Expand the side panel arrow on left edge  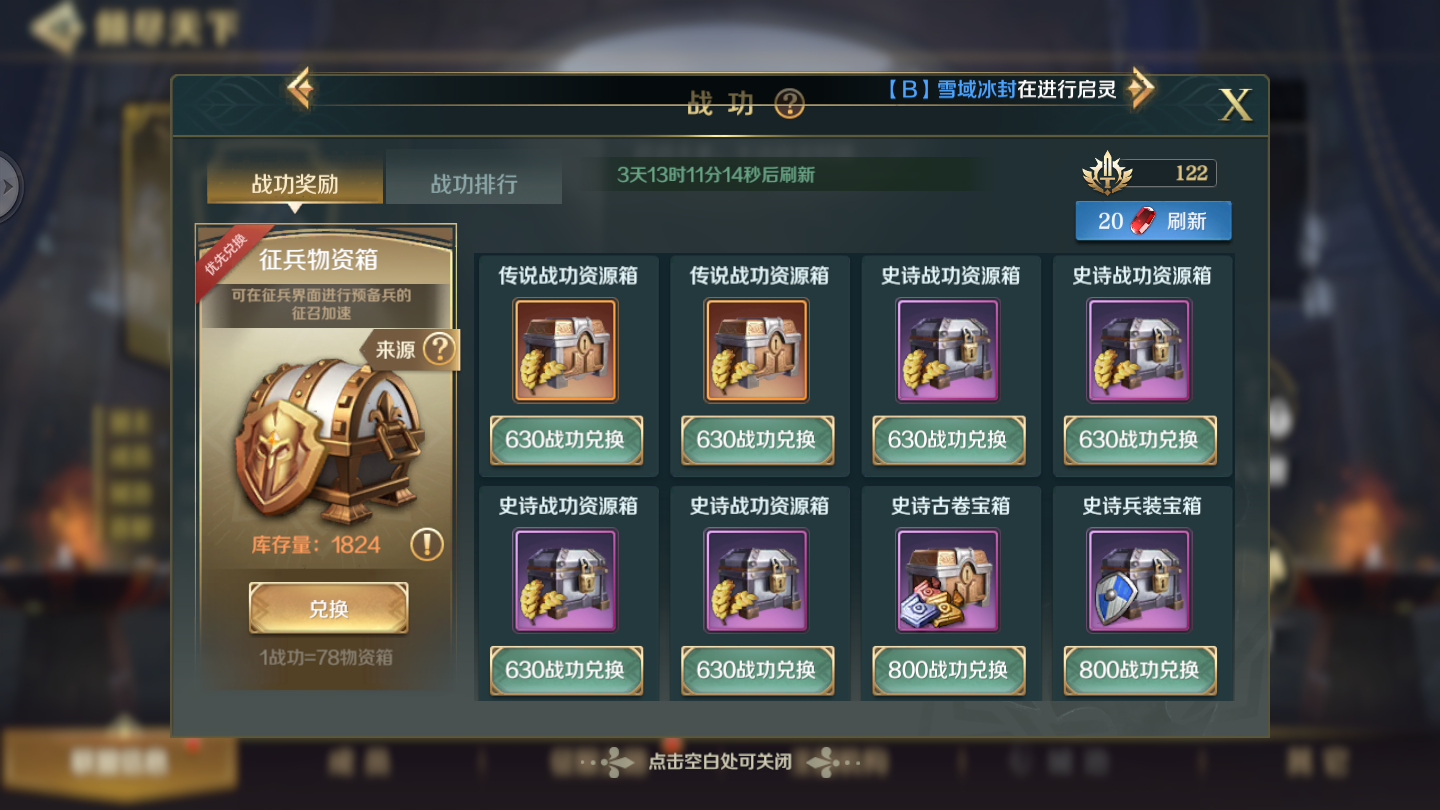point(9,187)
